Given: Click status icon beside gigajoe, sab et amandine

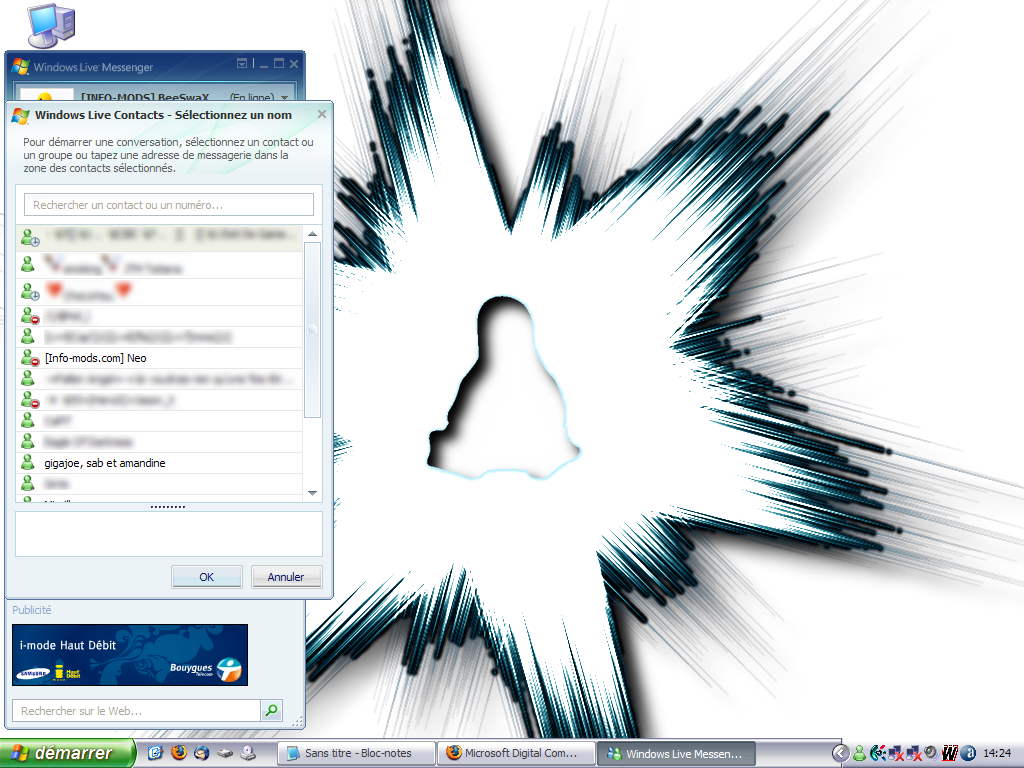Looking at the screenshot, I should point(27,462).
